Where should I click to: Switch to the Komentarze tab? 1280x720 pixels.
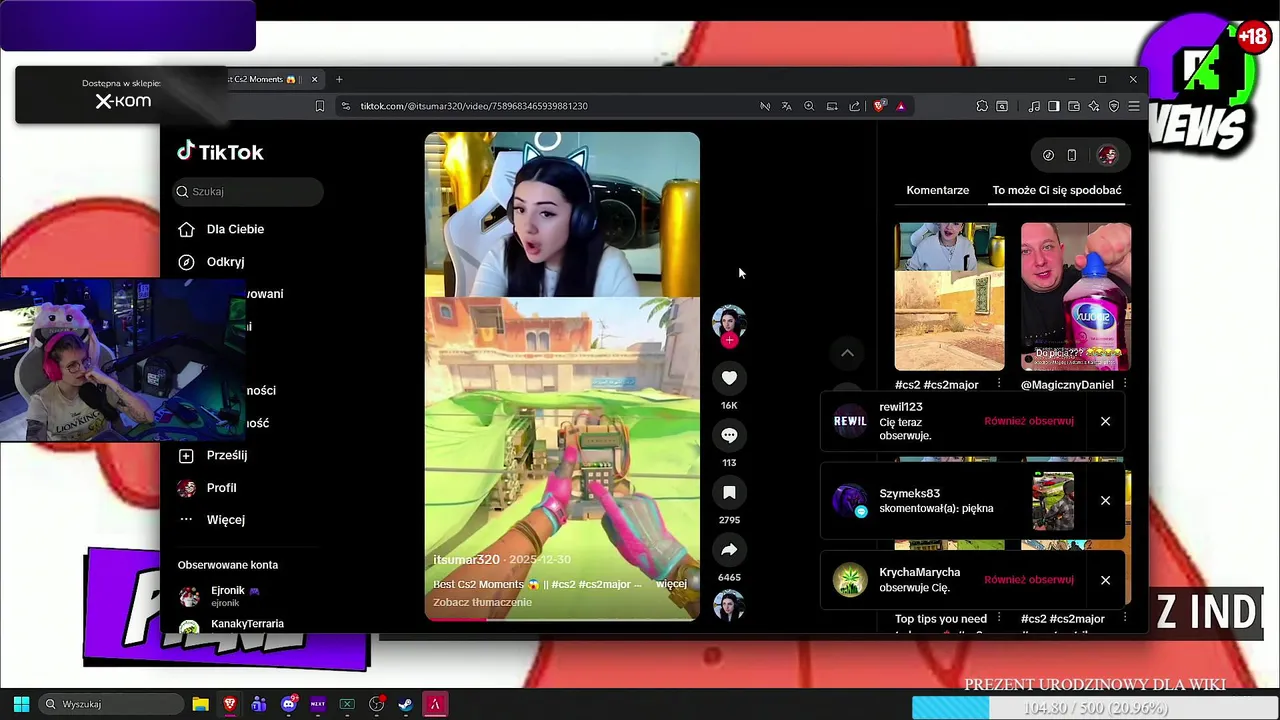pyautogui.click(x=937, y=190)
